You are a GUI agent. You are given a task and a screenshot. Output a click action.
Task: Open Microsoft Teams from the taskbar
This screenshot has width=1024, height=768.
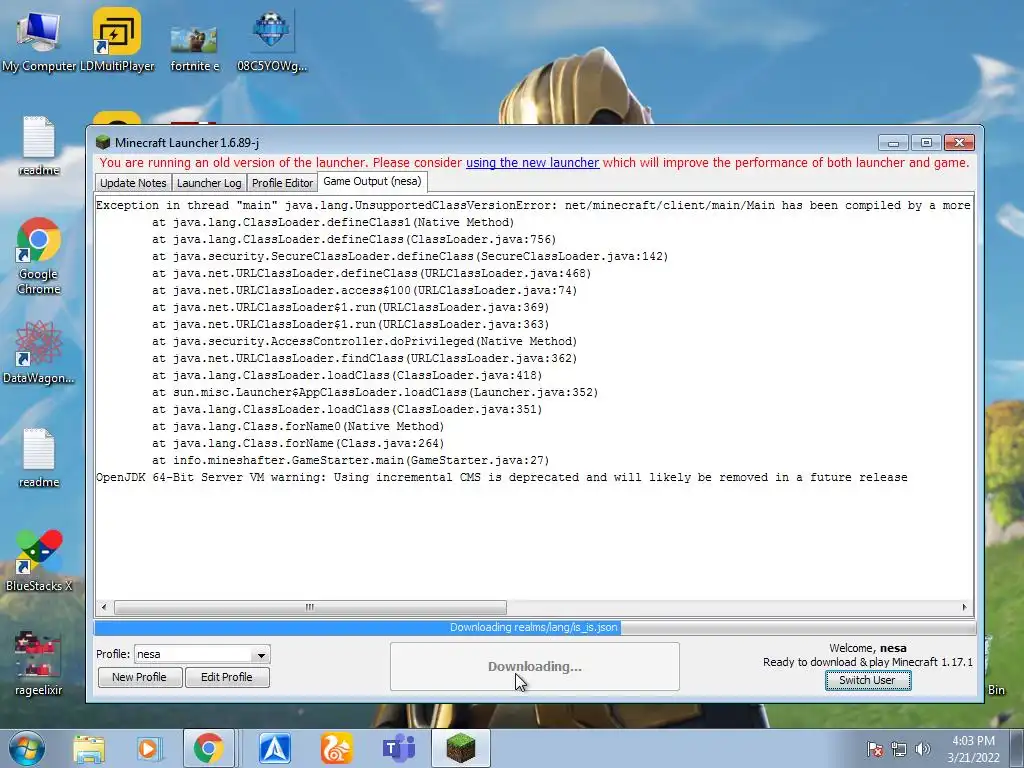point(399,748)
